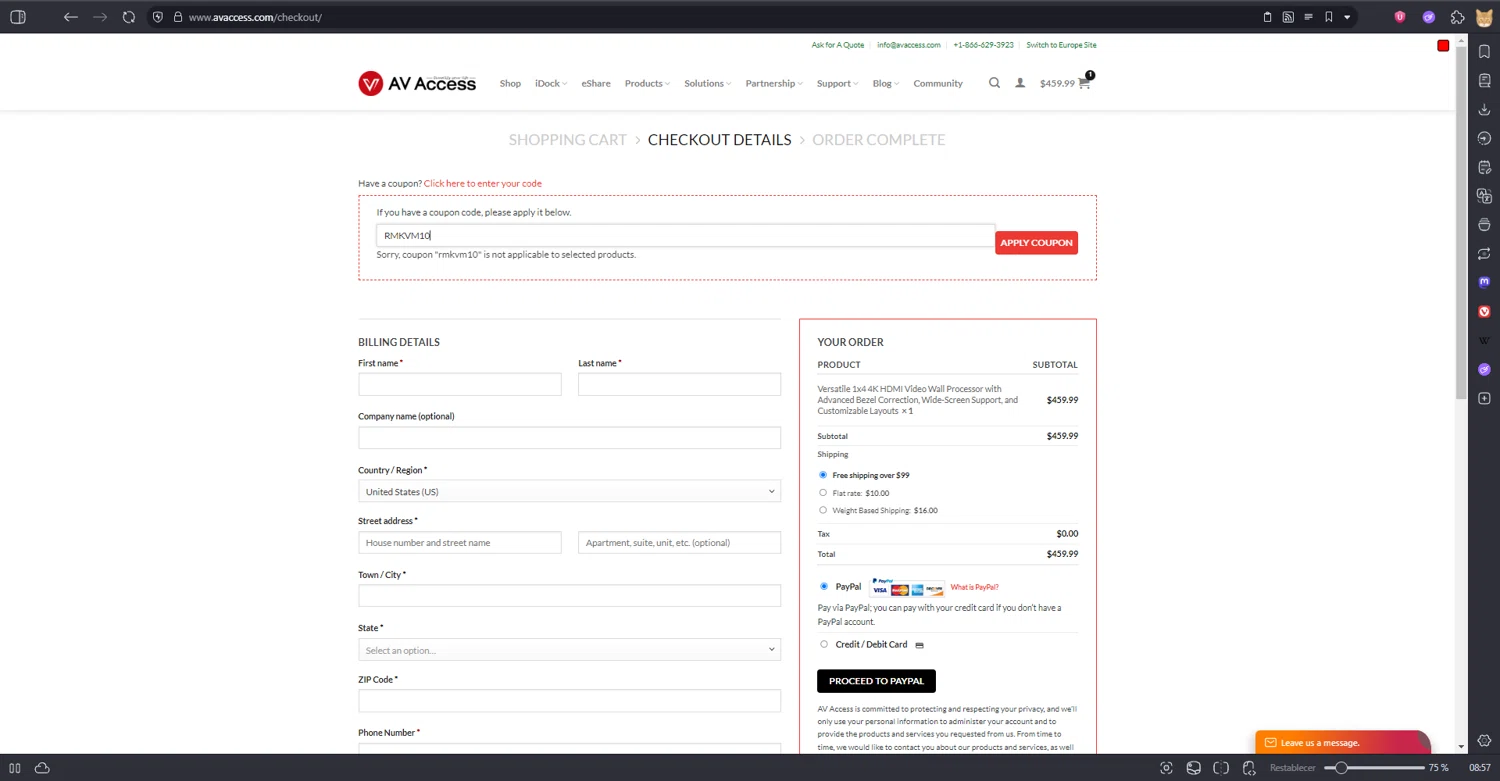Open 'Leave us a message' chat widget
The width and height of the screenshot is (1500, 781).
point(1342,742)
